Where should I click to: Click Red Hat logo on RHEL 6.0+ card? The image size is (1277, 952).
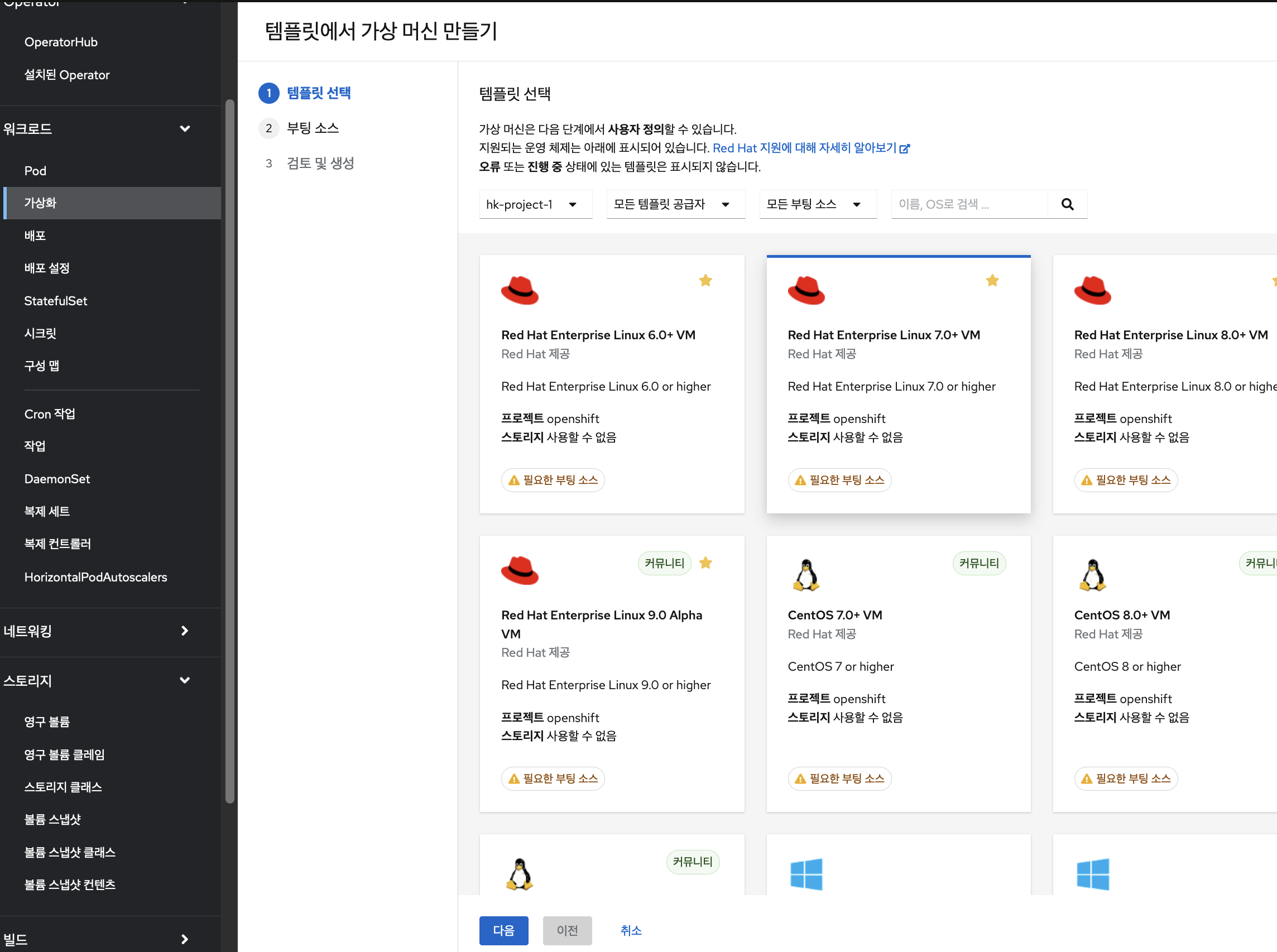519,290
